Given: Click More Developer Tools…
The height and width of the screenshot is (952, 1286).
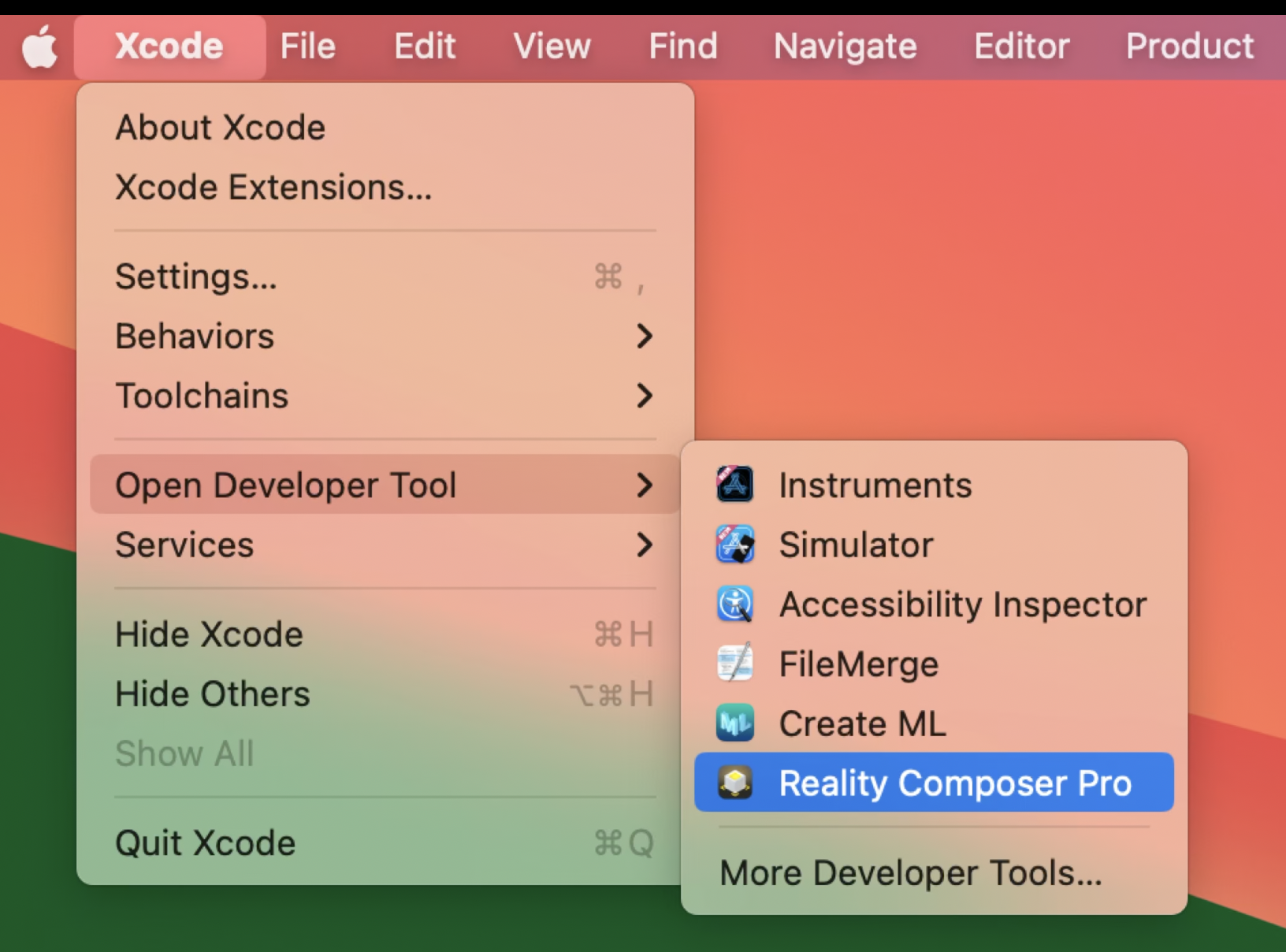Looking at the screenshot, I should [910, 873].
